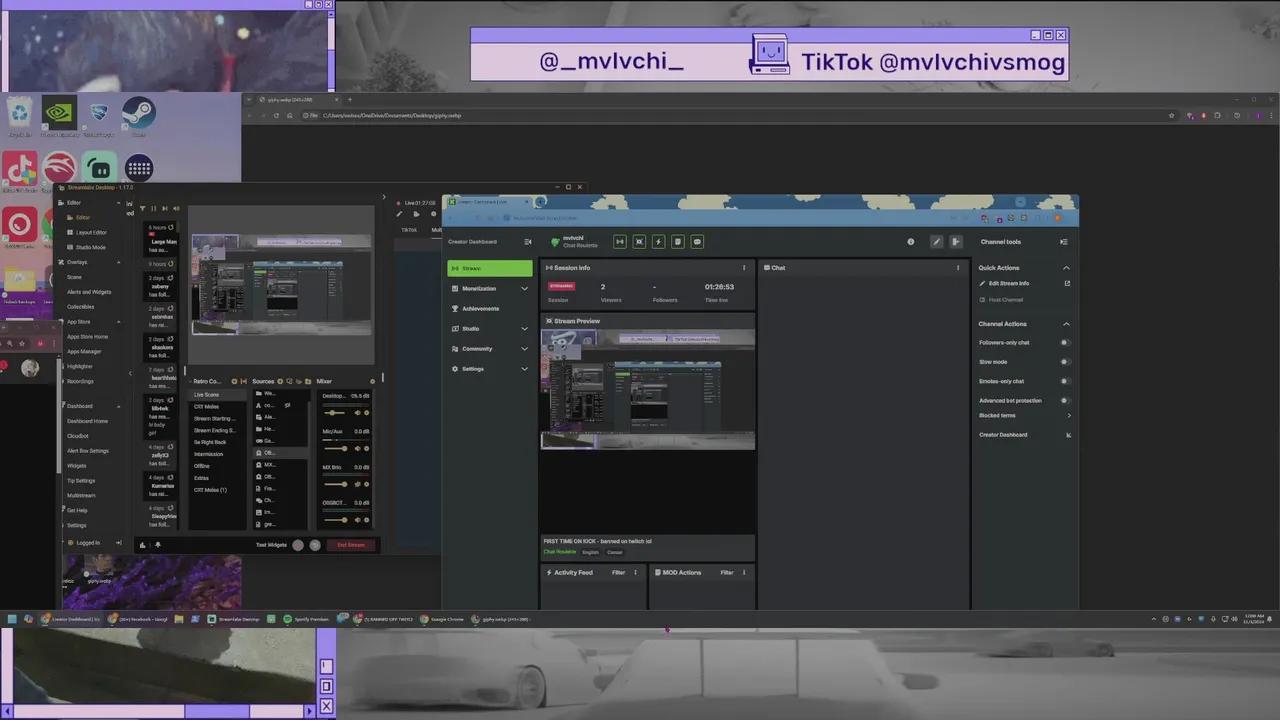This screenshot has height=720, width=1280.
Task: Adjust Desktop audio volume slider
Action: pos(336,412)
